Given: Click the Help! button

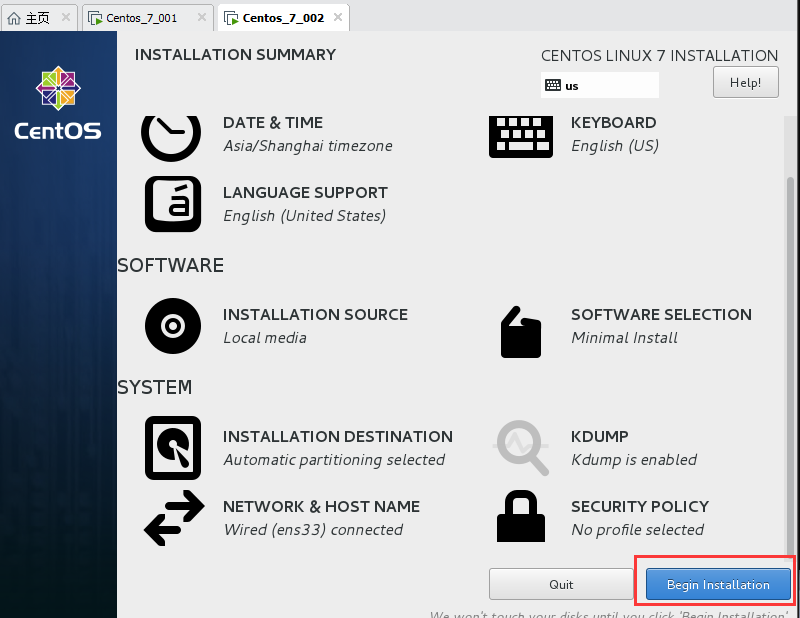Looking at the screenshot, I should (x=745, y=82).
